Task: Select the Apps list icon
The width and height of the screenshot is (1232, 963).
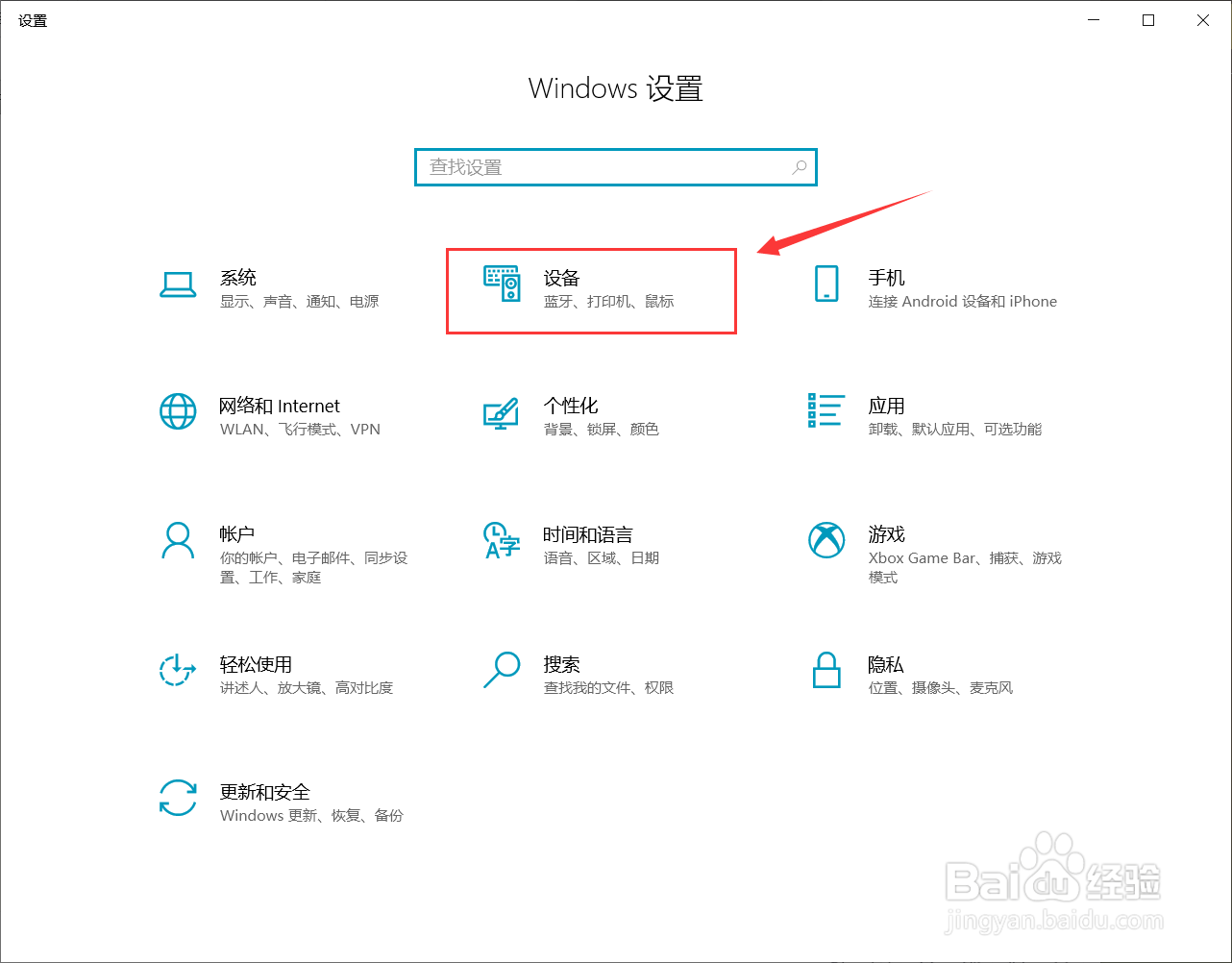Action: tap(826, 410)
